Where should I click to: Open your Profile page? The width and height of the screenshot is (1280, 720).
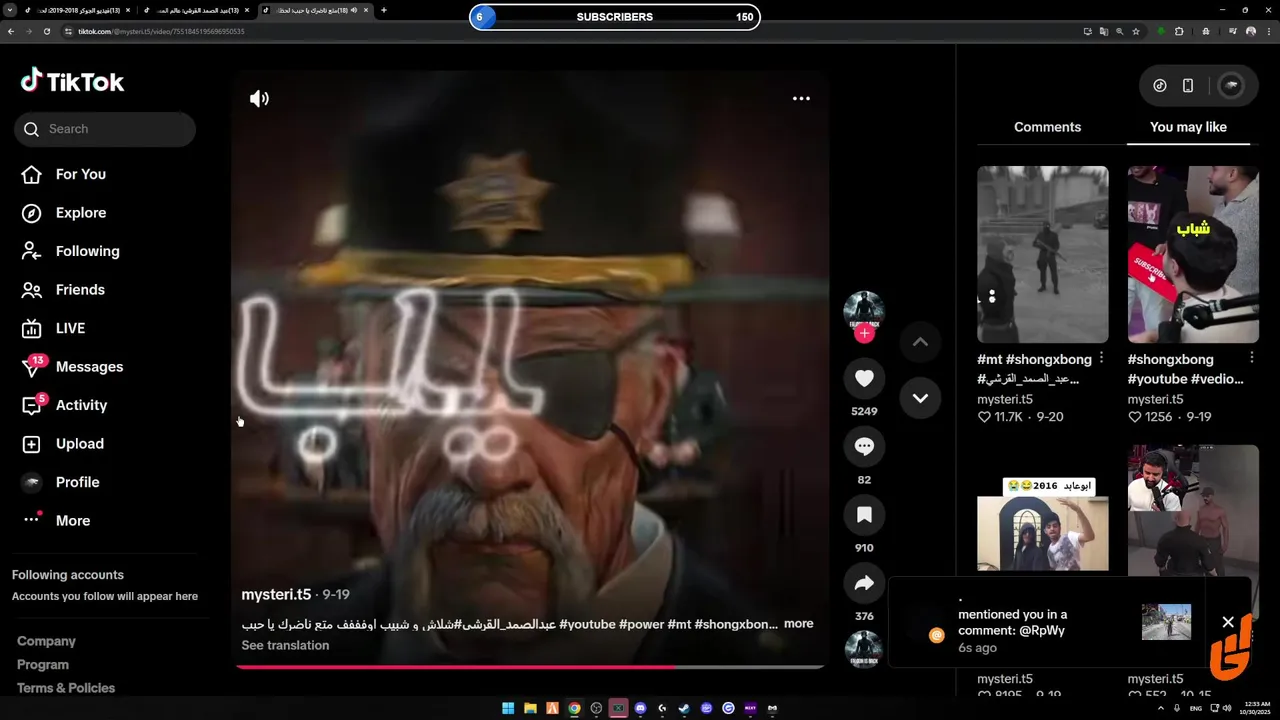pyautogui.click(x=61, y=482)
